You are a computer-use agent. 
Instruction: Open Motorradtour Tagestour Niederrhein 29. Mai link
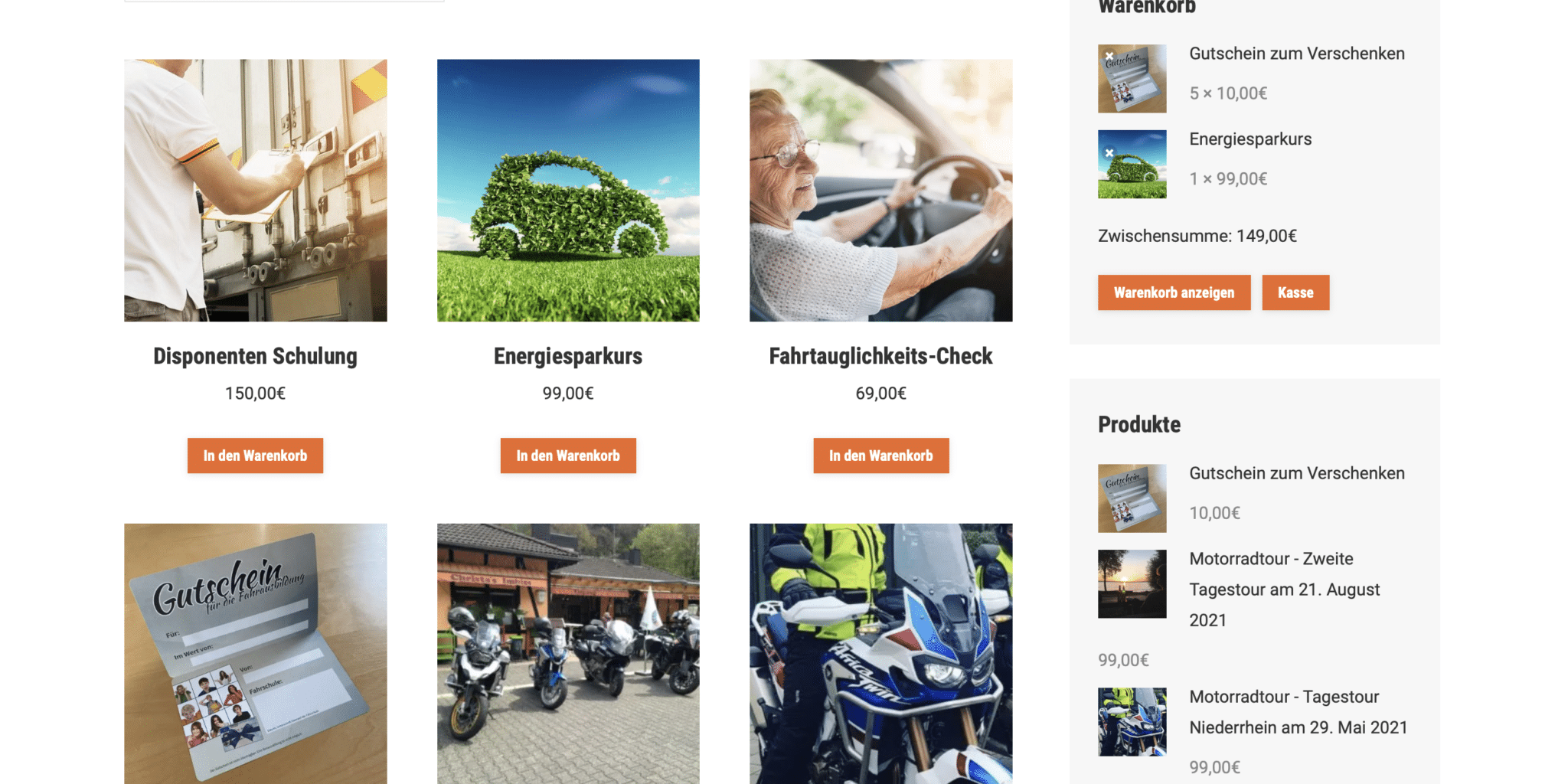click(1298, 712)
